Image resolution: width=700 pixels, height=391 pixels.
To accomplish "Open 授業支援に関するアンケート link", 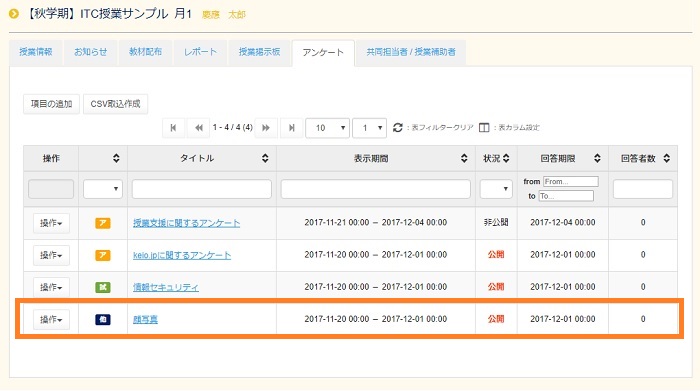I will pos(187,223).
